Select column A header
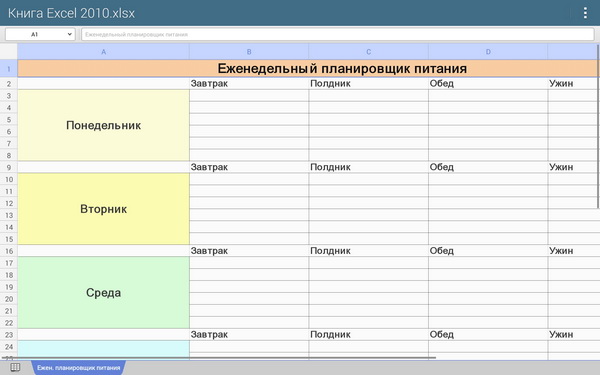This screenshot has width=600, height=375. [x=103, y=52]
